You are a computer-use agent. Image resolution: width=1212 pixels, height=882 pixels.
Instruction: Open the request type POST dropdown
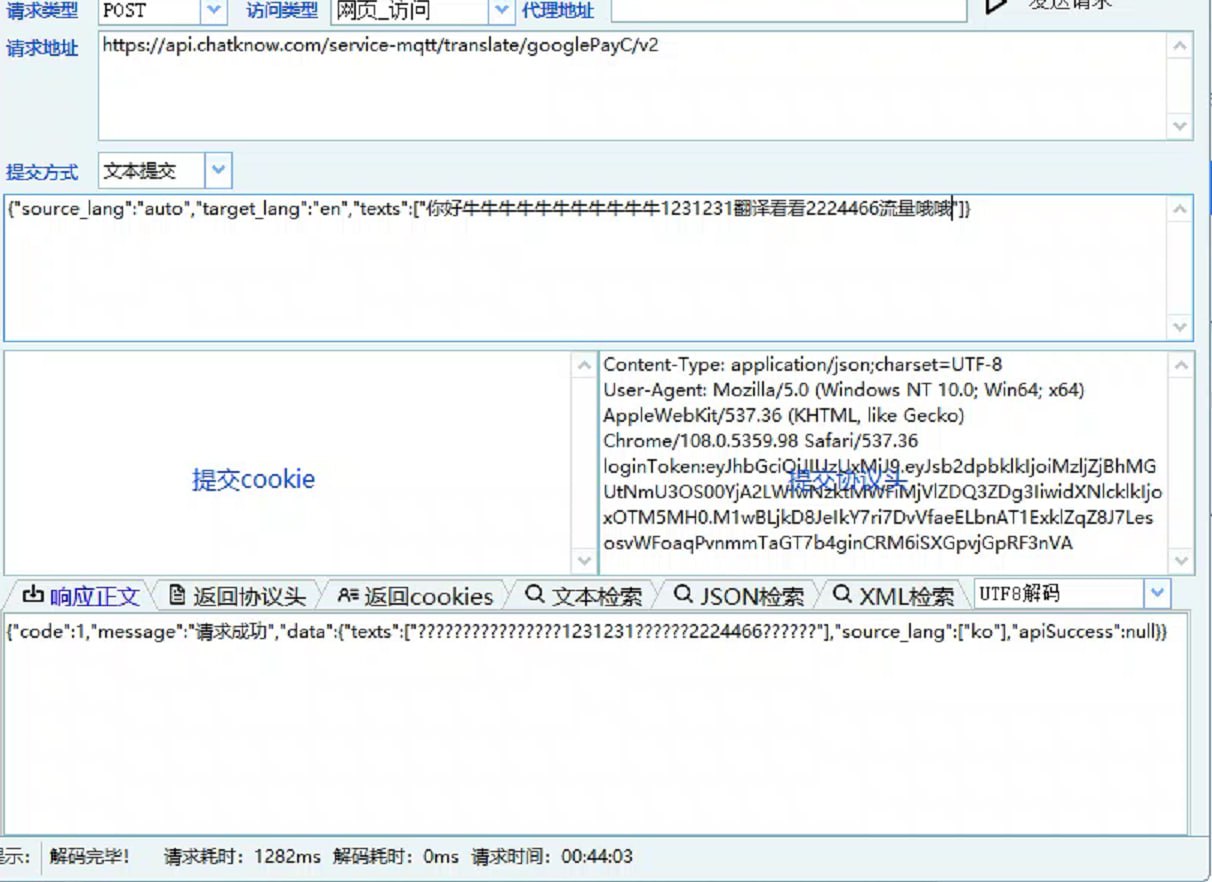coord(214,11)
